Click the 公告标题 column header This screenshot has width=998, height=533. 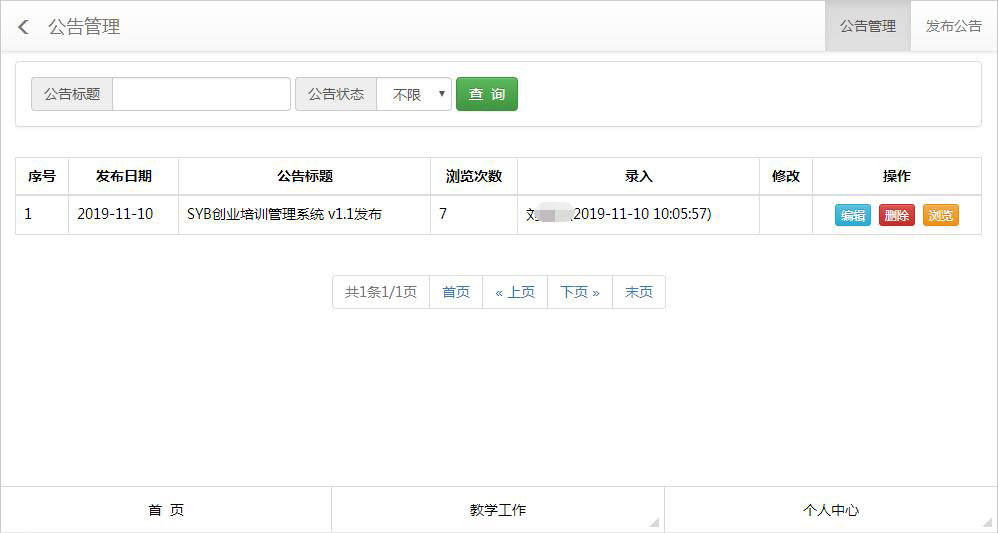tap(304, 176)
